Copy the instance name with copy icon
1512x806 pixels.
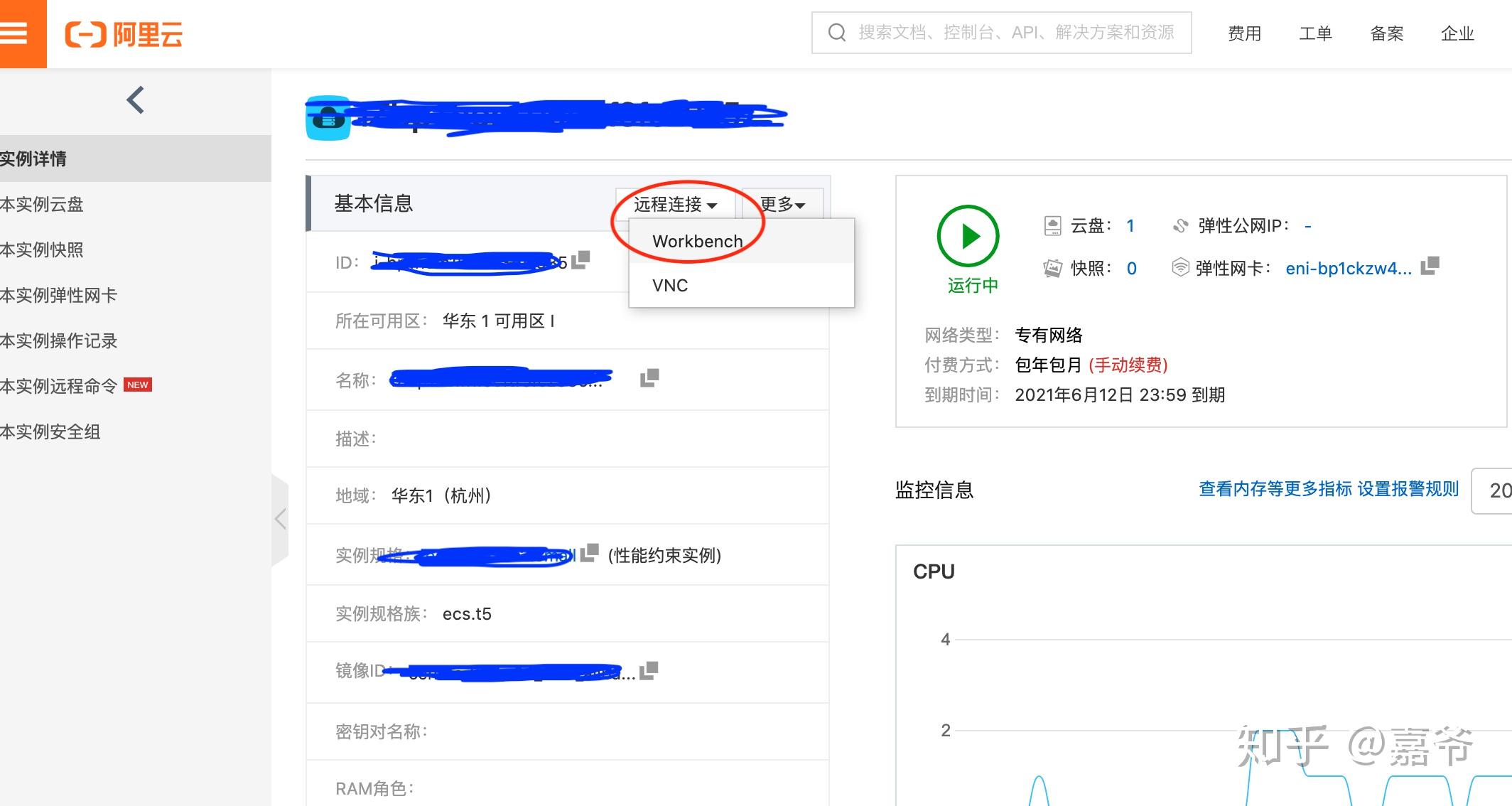pyautogui.click(x=649, y=377)
